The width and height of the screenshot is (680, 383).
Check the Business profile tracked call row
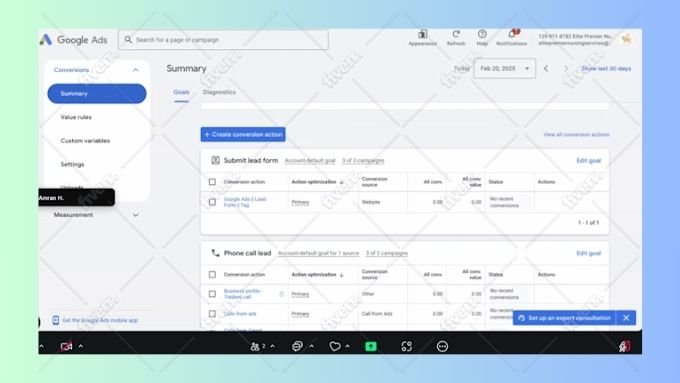pos(212,294)
